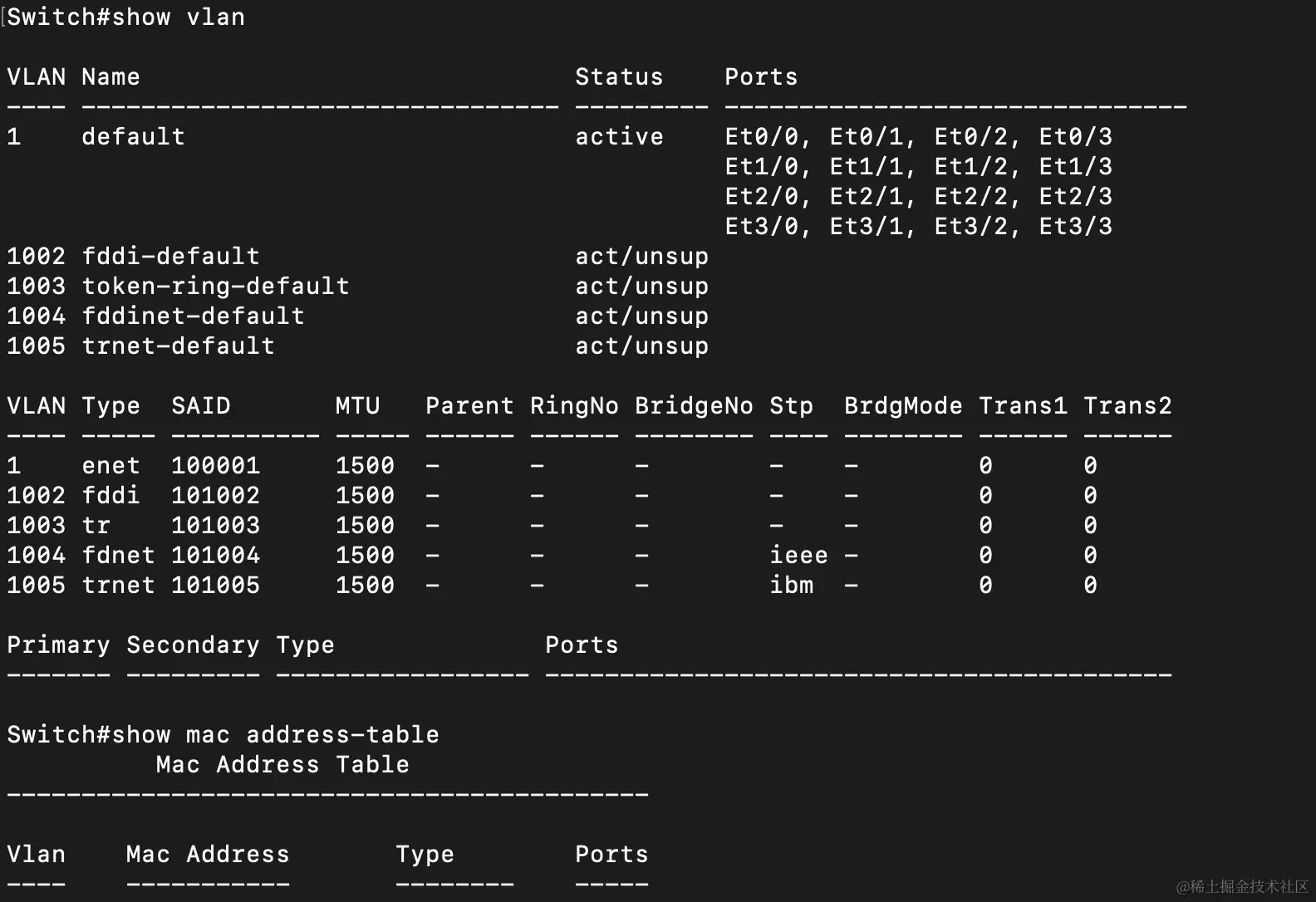Click VLAN name 'token-ring-default'

point(215,287)
